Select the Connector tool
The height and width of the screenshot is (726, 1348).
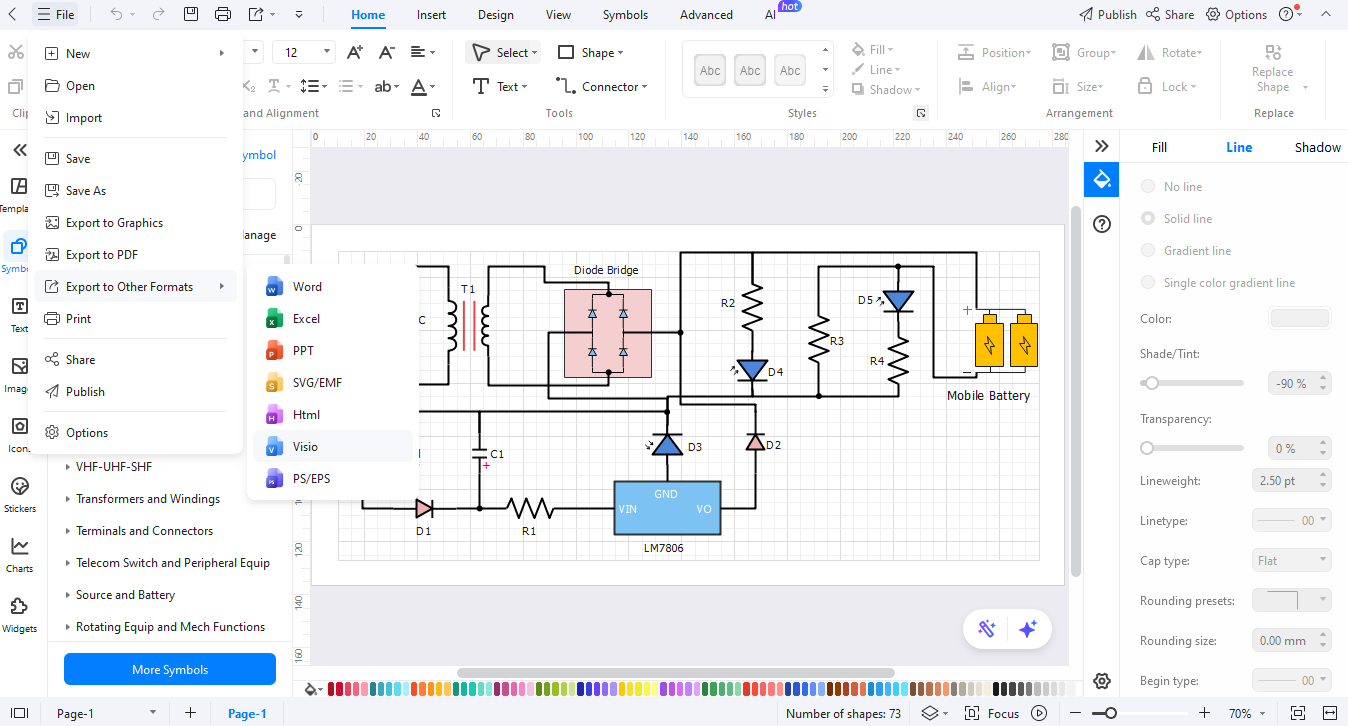tap(601, 87)
